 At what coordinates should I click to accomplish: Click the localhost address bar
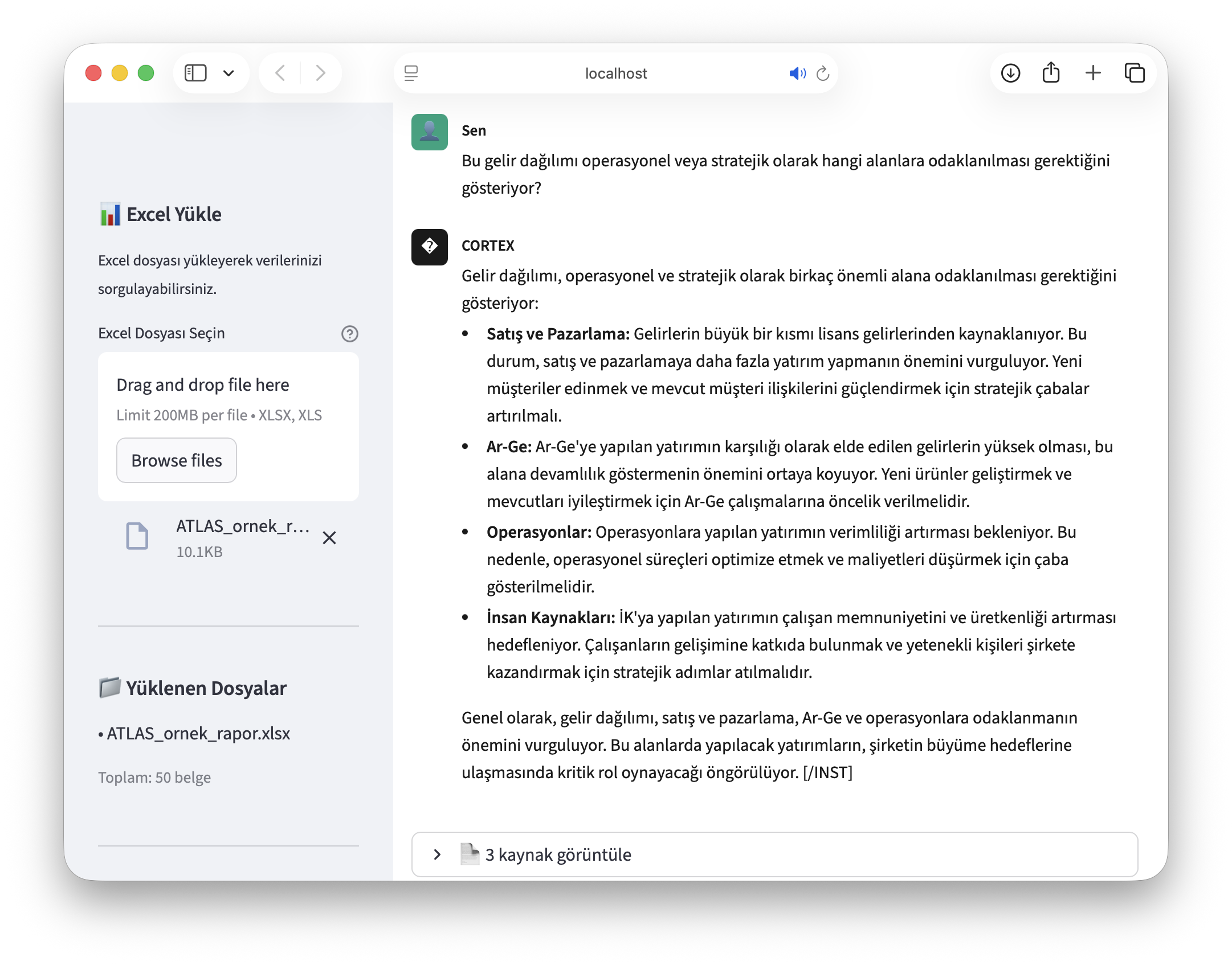pyautogui.click(x=615, y=73)
